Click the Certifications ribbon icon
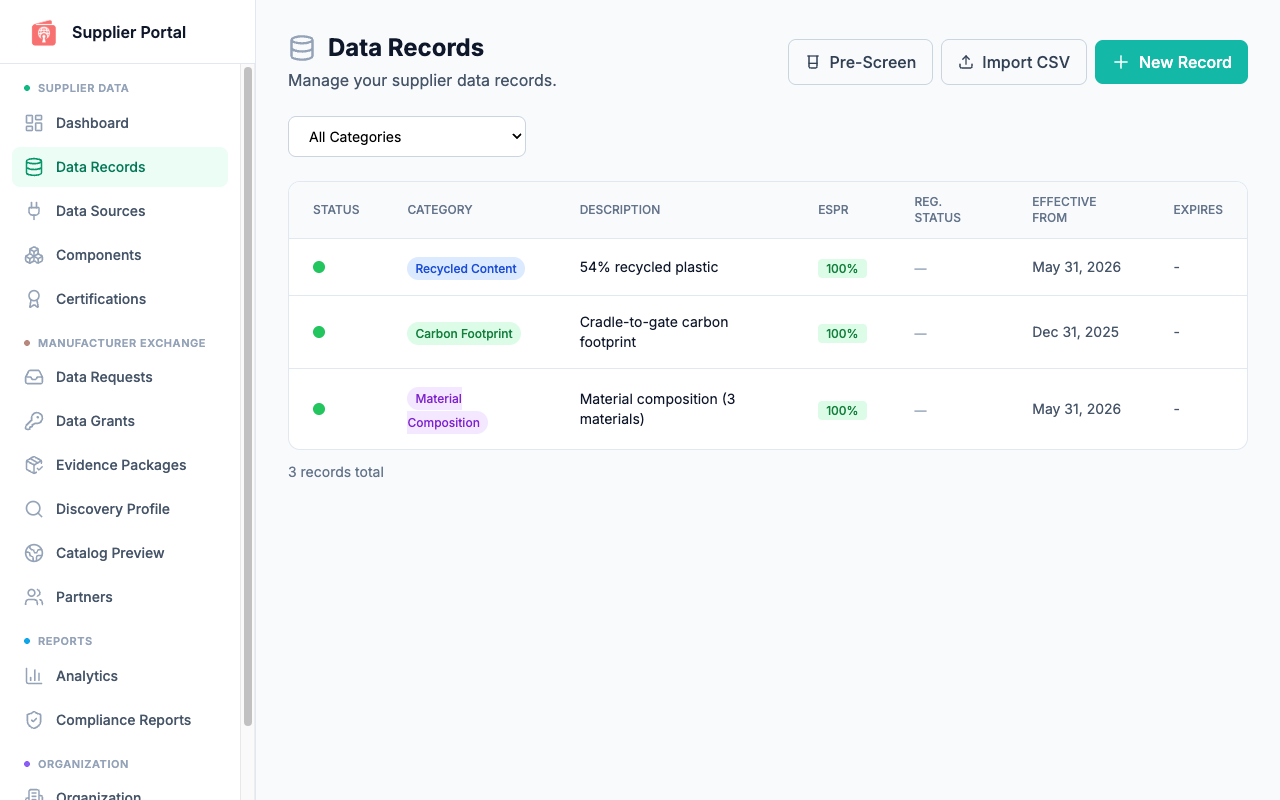Viewport: 1280px width, 800px height. tap(34, 299)
